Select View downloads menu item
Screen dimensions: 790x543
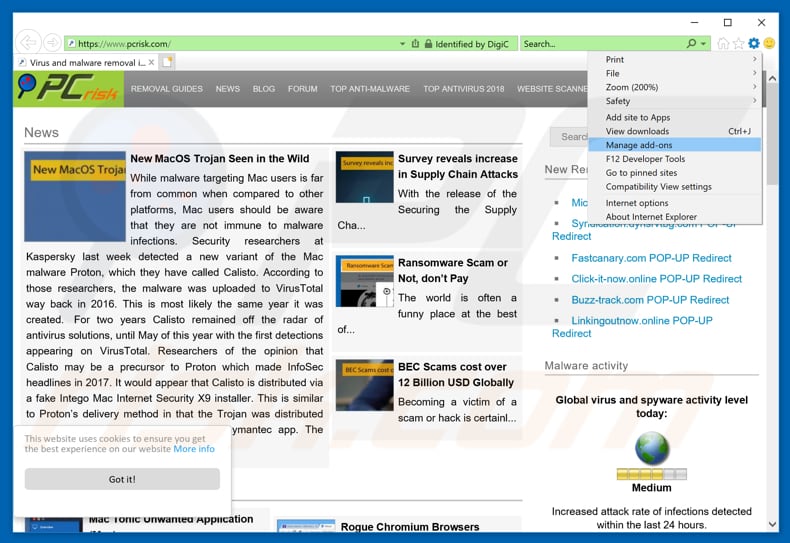coord(675,131)
